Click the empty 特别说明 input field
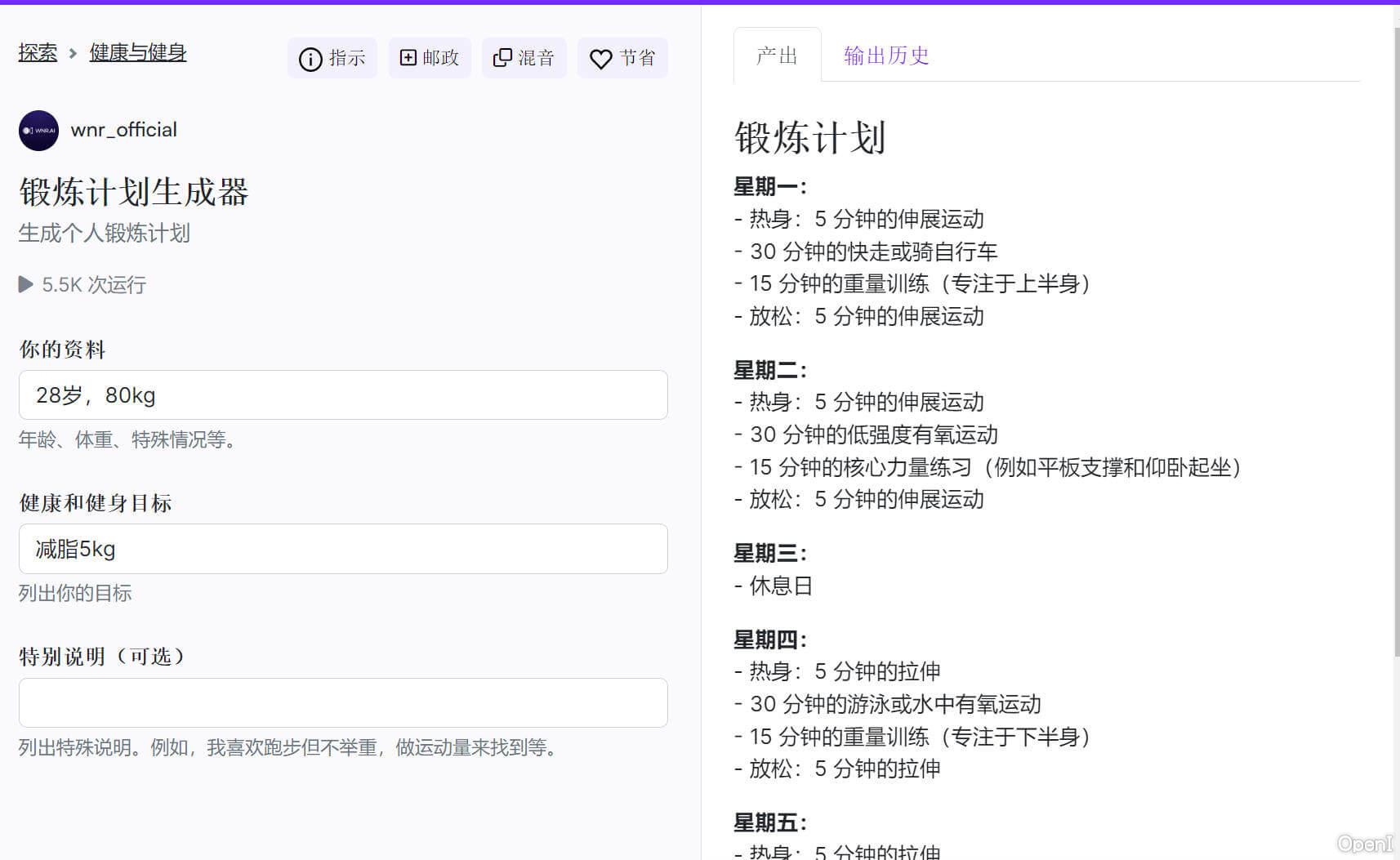1400x860 pixels. point(343,702)
